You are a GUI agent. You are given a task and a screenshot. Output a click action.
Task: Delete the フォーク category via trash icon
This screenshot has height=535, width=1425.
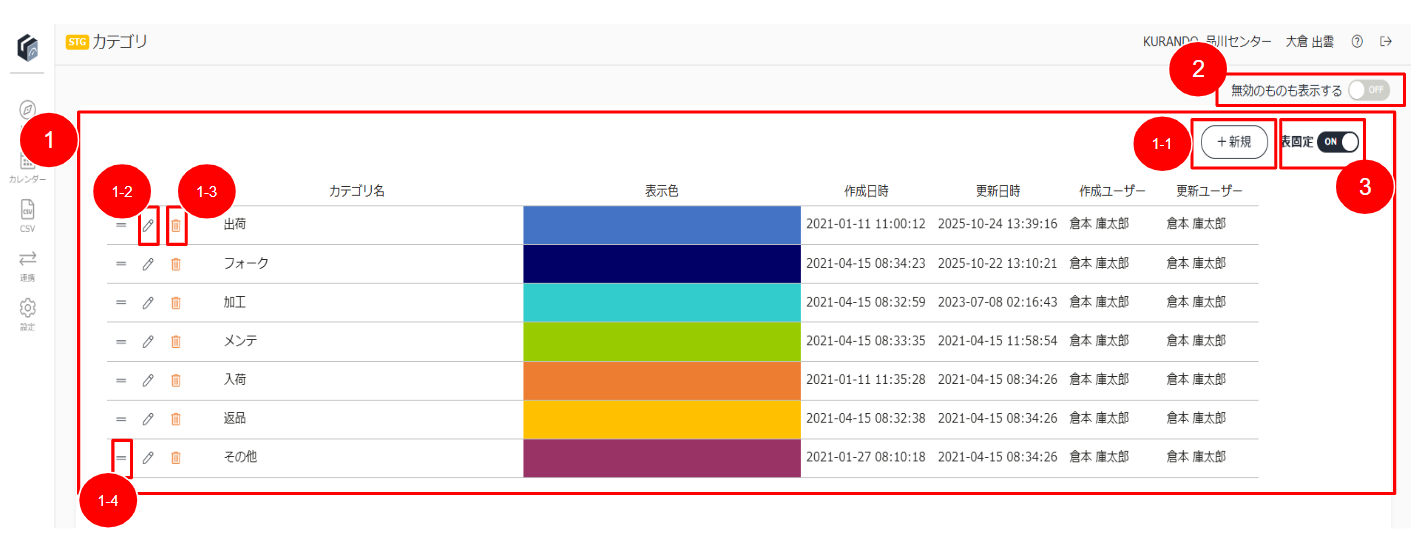coord(176,264)
